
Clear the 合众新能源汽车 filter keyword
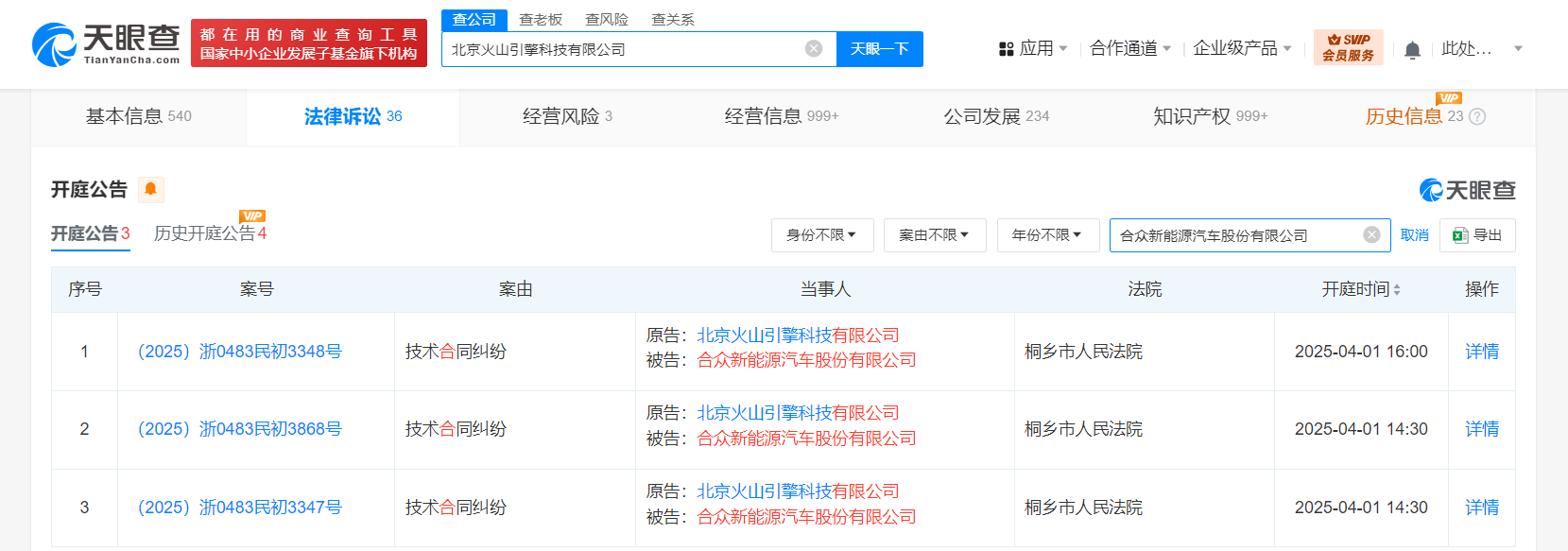(x=1371, y=235)
